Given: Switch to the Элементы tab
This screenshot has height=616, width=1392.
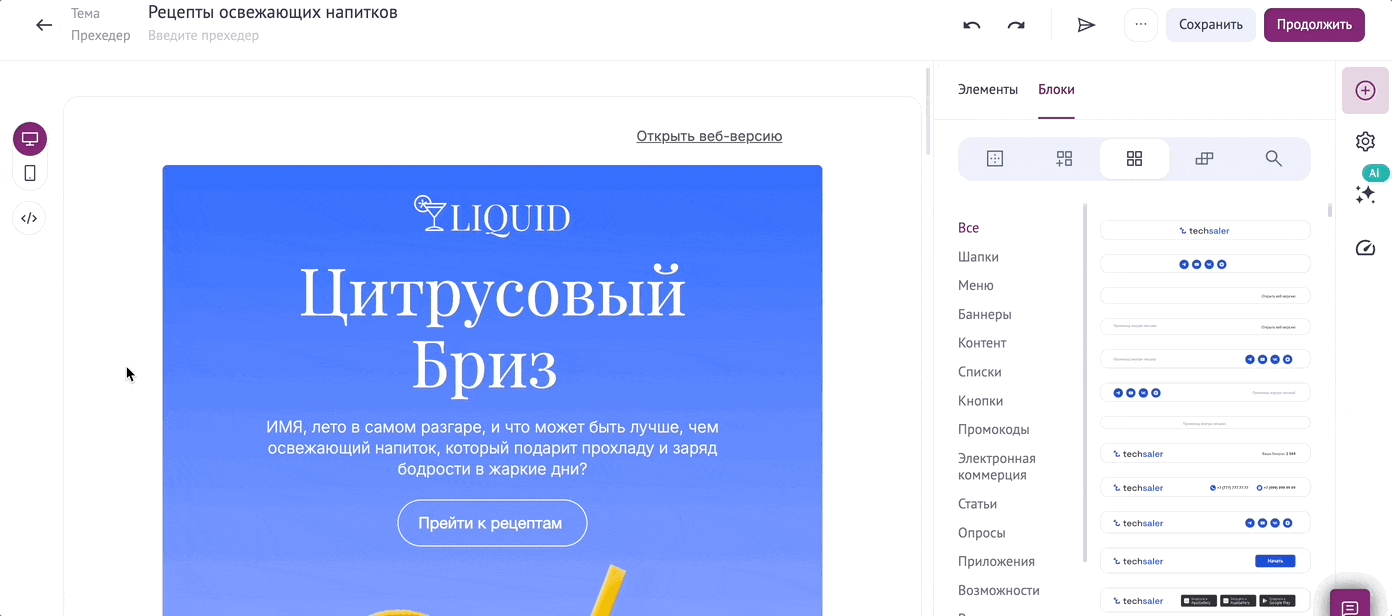Looking at the screenshot, I should click(988, 89).
